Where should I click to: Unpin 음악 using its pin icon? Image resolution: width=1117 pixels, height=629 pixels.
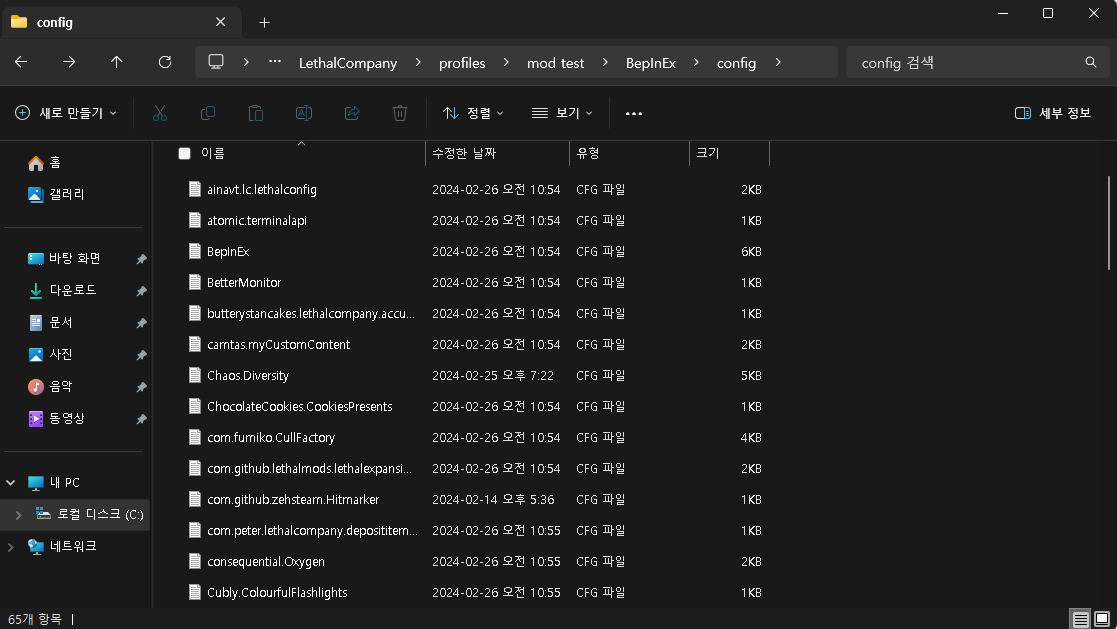141,388
